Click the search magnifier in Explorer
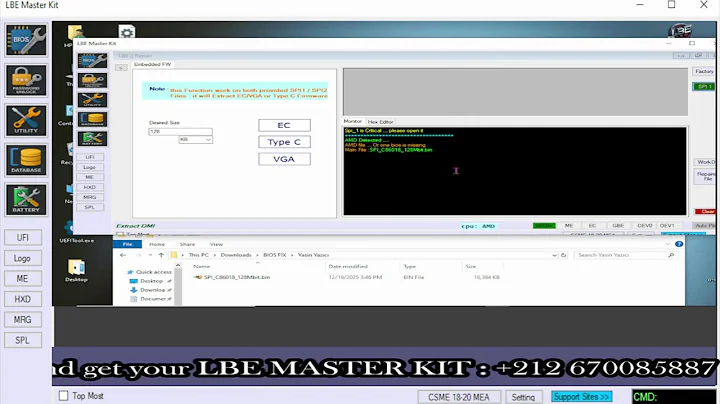Screen dimensions: 720x404 point(671,255)
